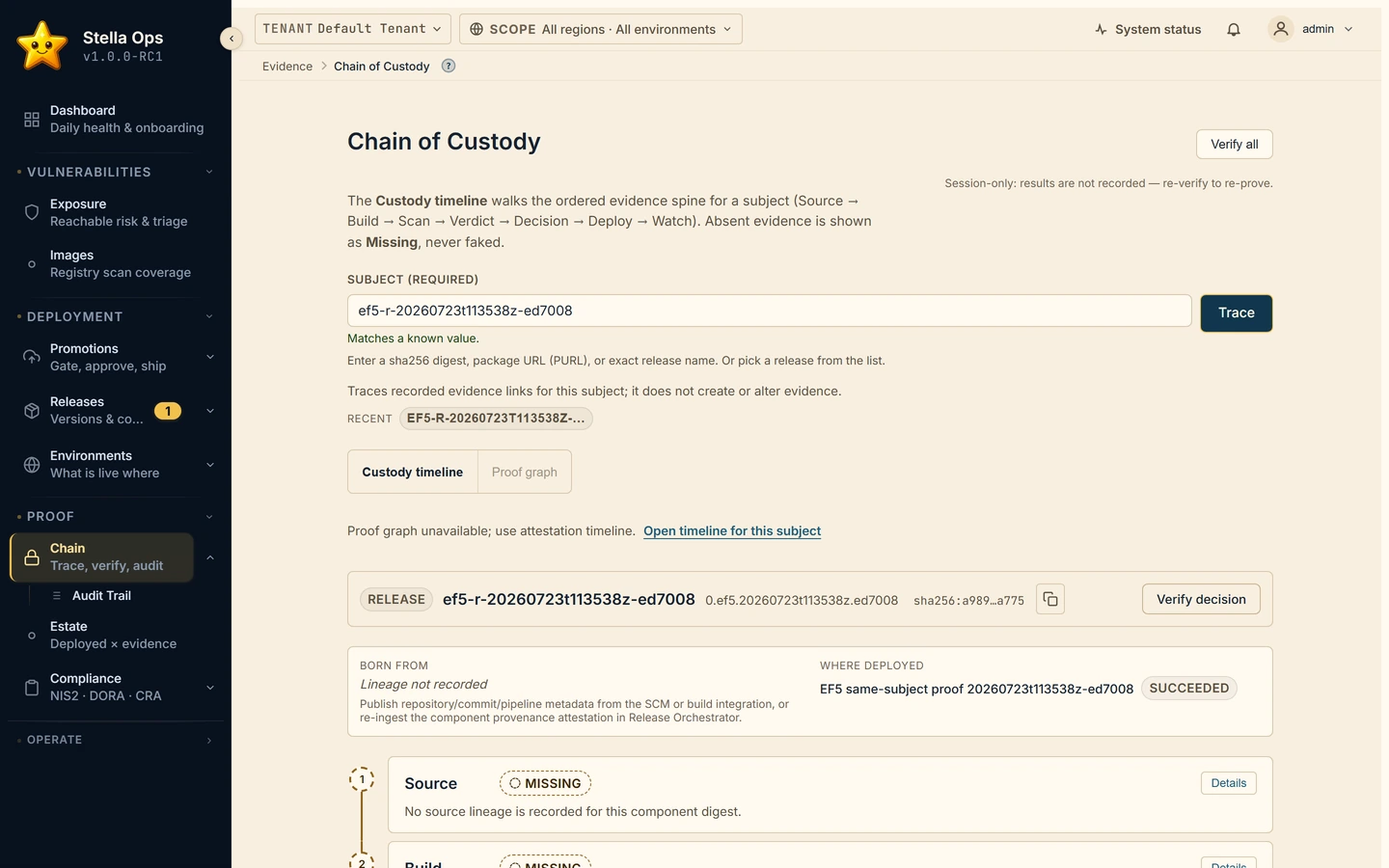This screenshot has height=868, width=1389.
Task: Open the admin account menu chevron
Action: (x=1348, y=29)
